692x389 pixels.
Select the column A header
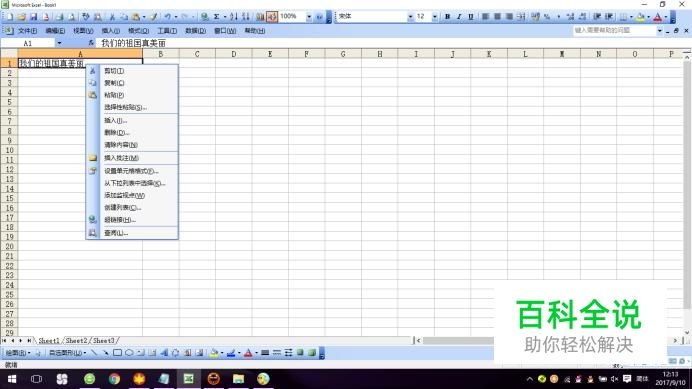coord(80,54)
